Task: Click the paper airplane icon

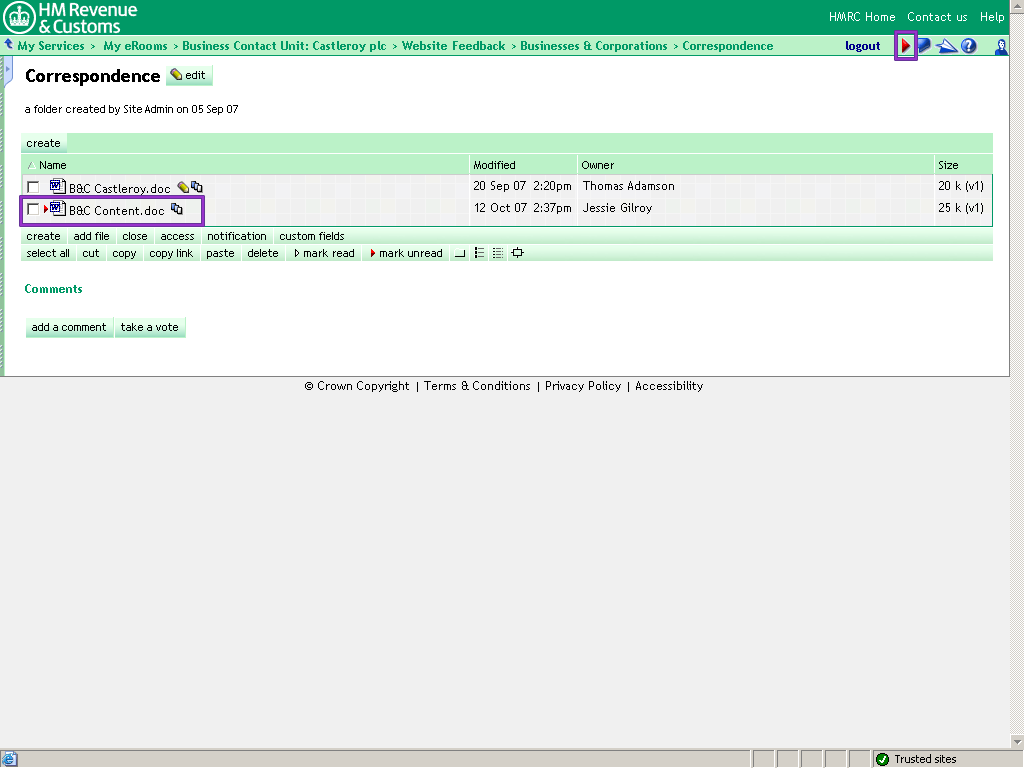Action: tap(946, 46)
